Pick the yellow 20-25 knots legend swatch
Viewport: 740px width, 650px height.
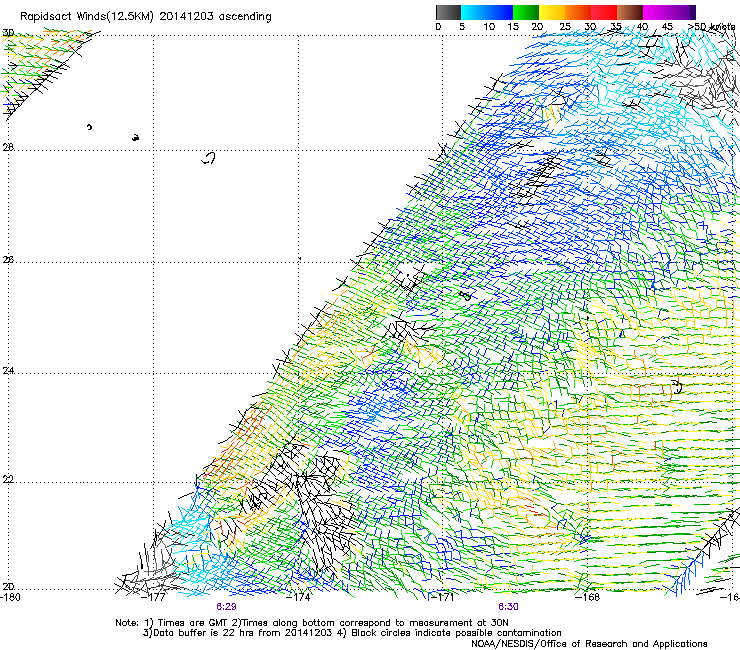[552, 12]
